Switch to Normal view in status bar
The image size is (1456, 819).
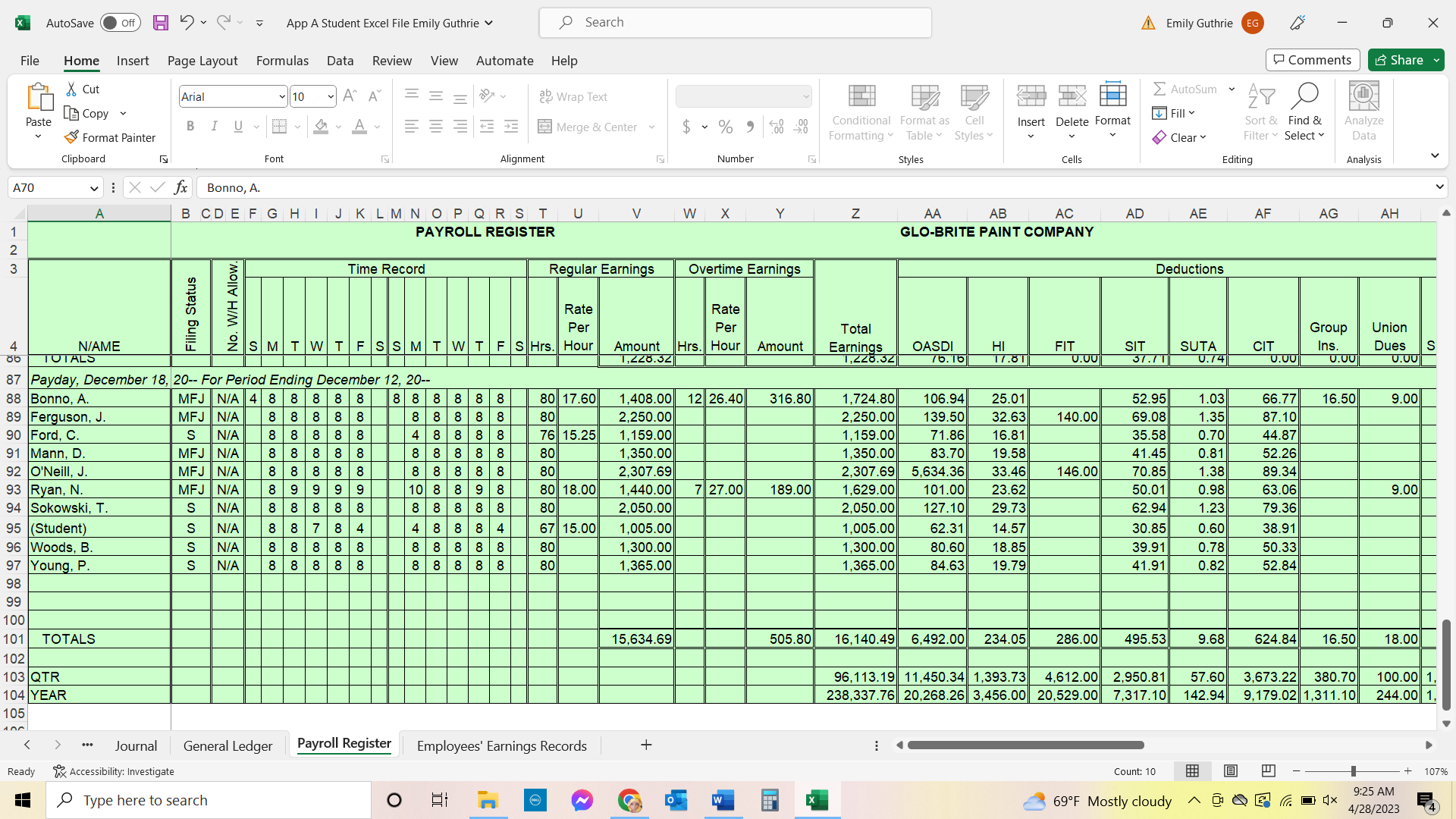point(1192,771)
